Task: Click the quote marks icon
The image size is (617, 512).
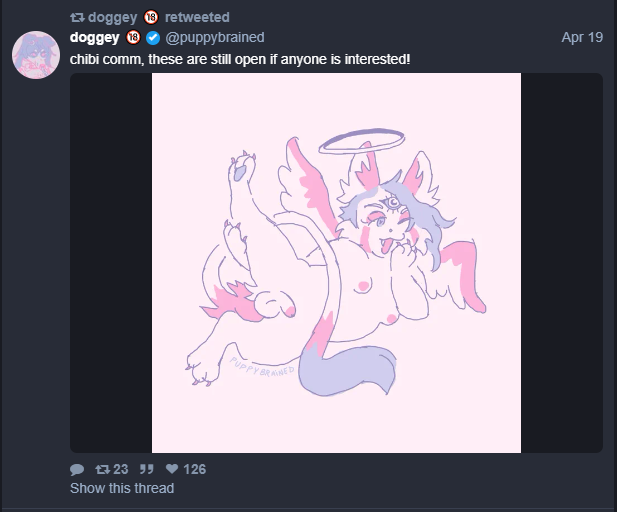Action: click(x=147, y=469)
